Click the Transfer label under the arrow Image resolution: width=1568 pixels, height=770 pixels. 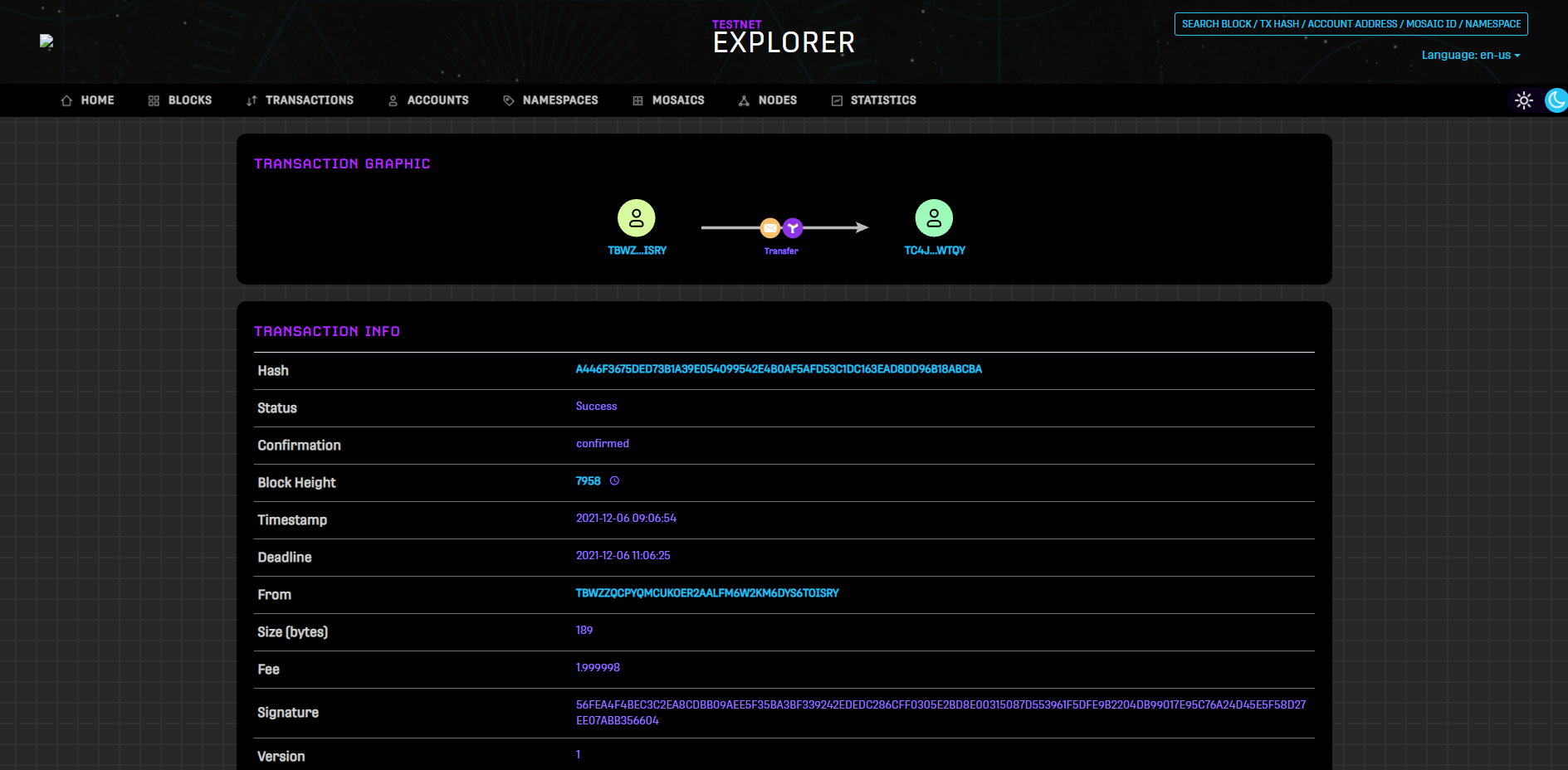pos(781,251)
